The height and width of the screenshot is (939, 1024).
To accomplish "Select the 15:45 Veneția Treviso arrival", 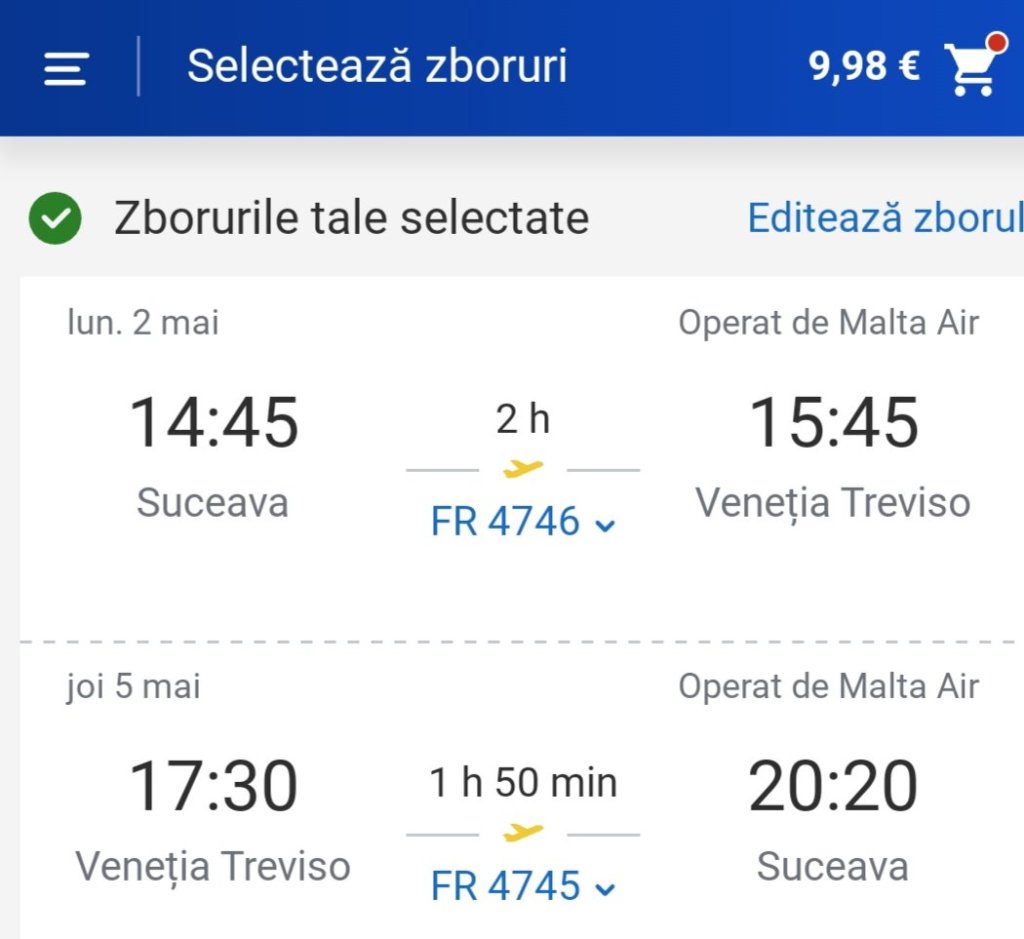I will click(x=833, y=422).
